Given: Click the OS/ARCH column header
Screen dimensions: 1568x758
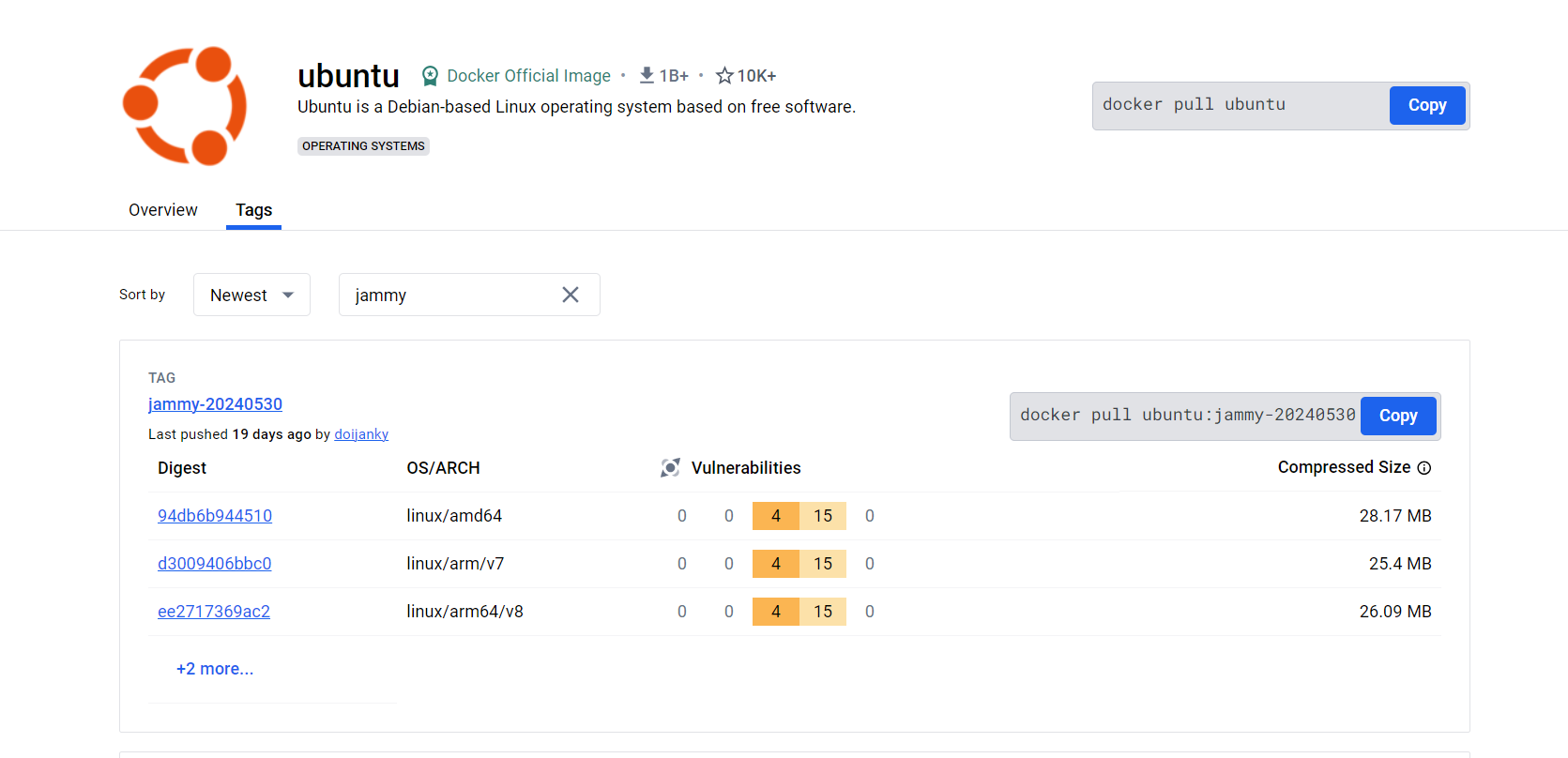Looking at the screenshot, I should [443, 468].
